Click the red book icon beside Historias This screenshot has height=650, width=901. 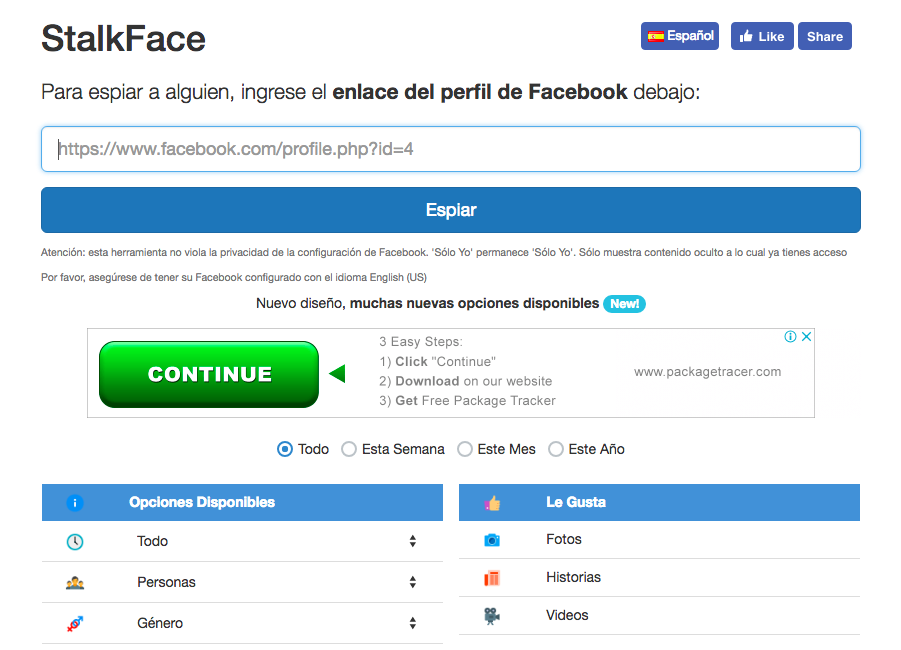click(492, 578)
